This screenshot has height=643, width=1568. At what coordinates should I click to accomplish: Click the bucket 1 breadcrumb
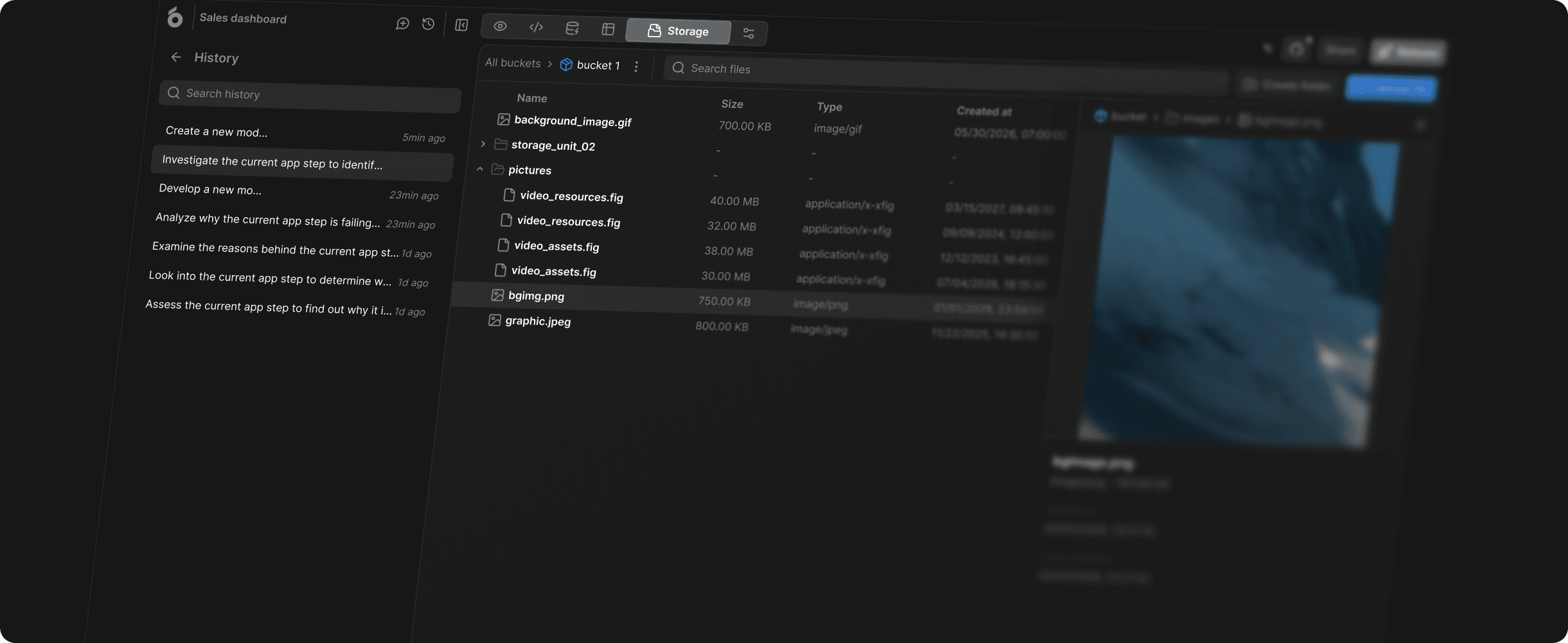590,65
